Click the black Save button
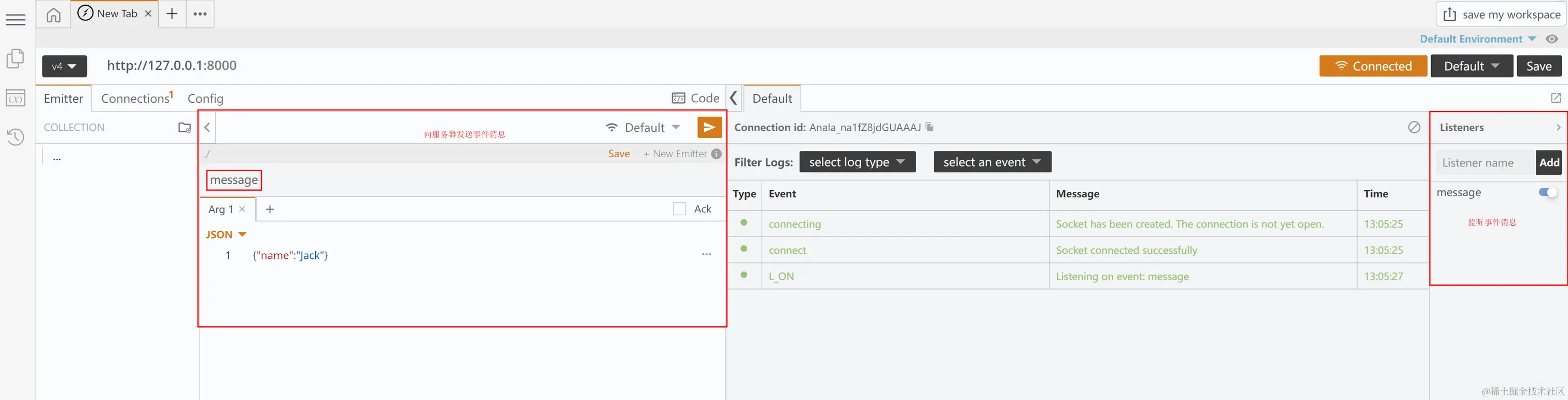This screenshot has height=400, width=1568. pos(1539,66)
